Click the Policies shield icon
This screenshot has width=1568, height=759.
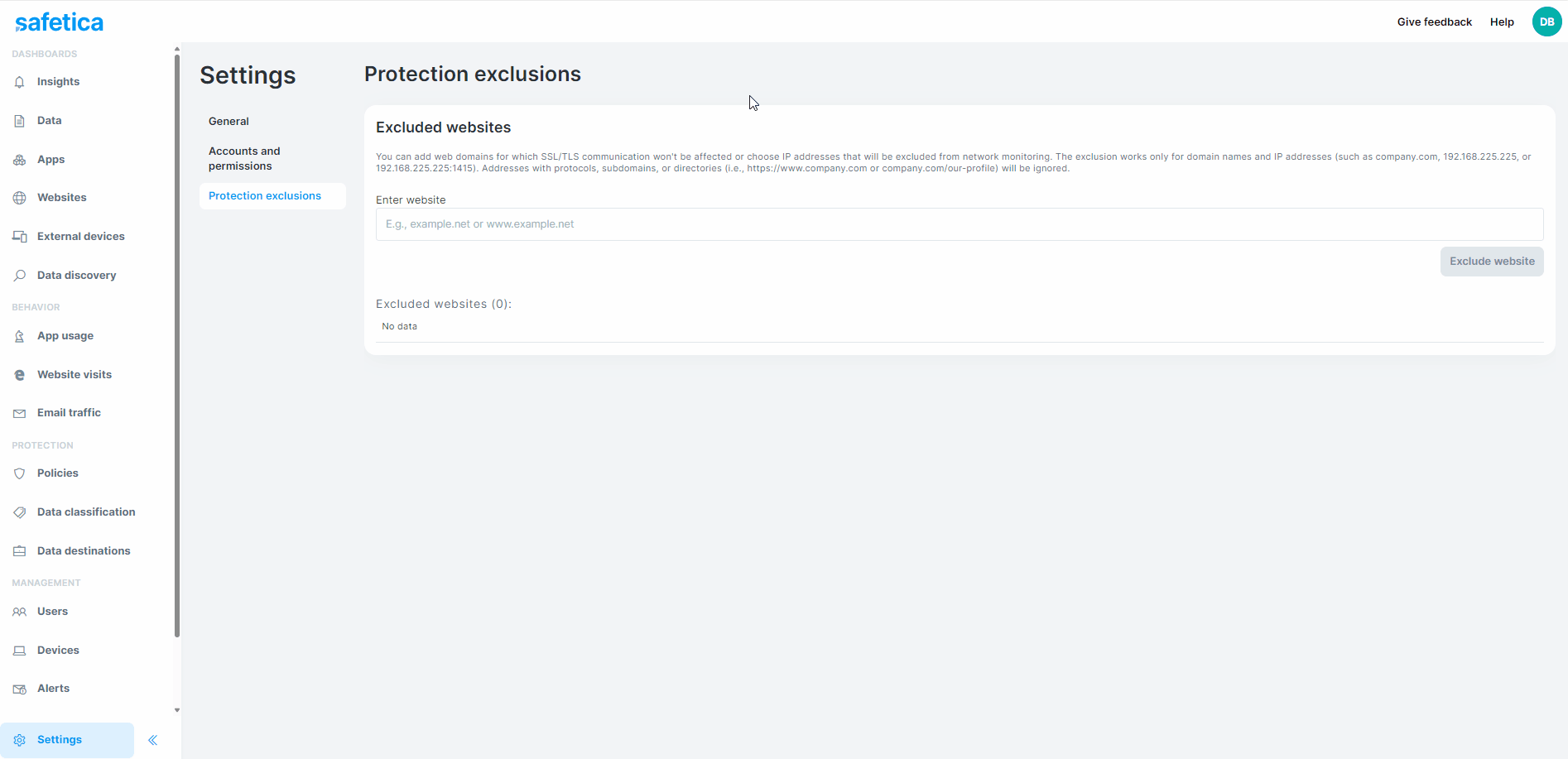point(19,473)
